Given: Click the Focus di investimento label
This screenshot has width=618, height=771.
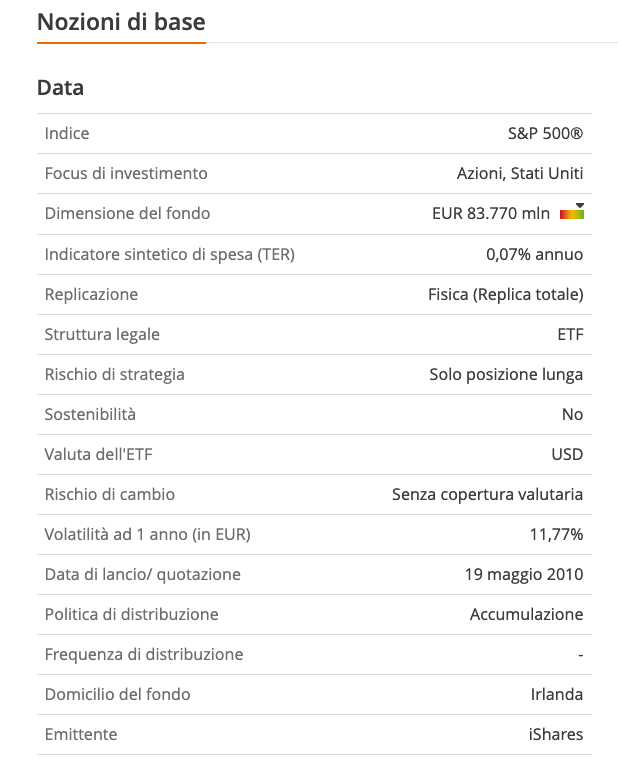Looking at the screenshot, I should pyautogui.click(x=126, y=173).
